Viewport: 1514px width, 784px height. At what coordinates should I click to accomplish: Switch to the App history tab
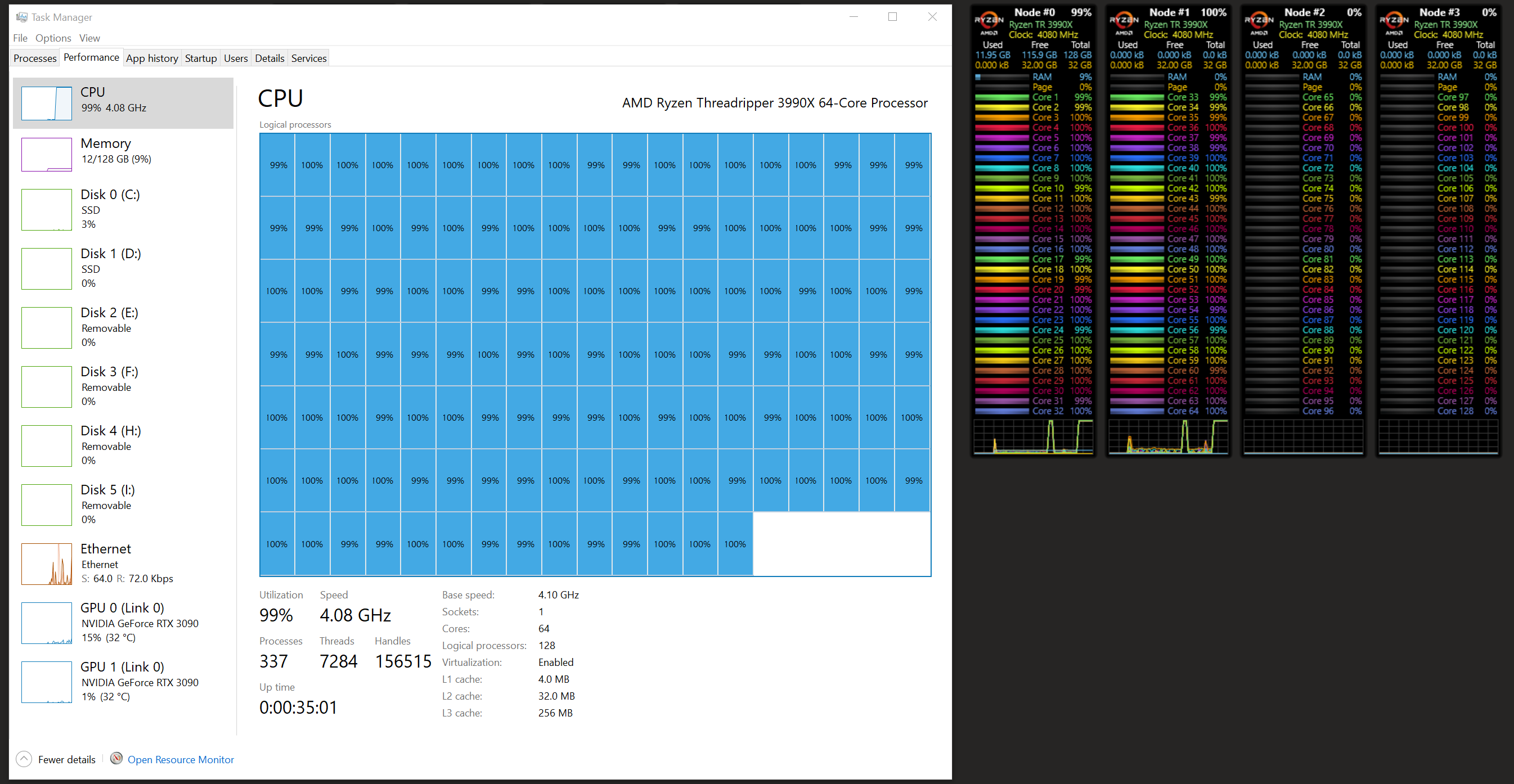[152, 57]
